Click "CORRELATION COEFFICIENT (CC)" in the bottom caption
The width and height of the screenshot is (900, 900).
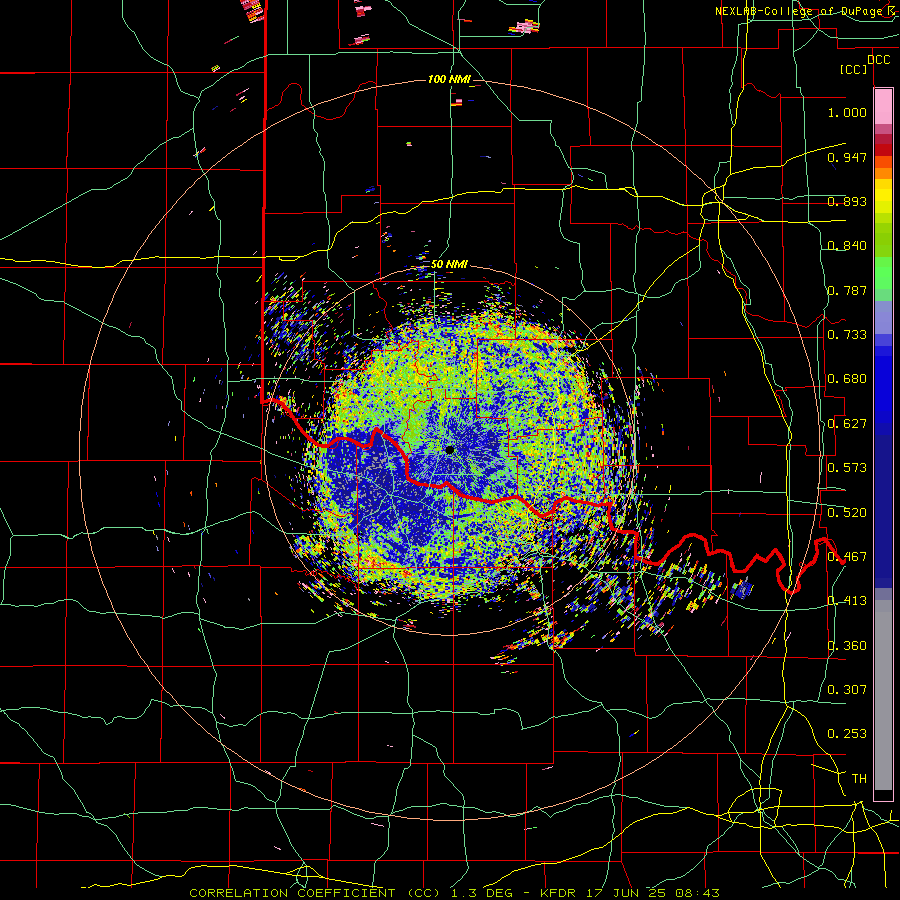point(315,893)
